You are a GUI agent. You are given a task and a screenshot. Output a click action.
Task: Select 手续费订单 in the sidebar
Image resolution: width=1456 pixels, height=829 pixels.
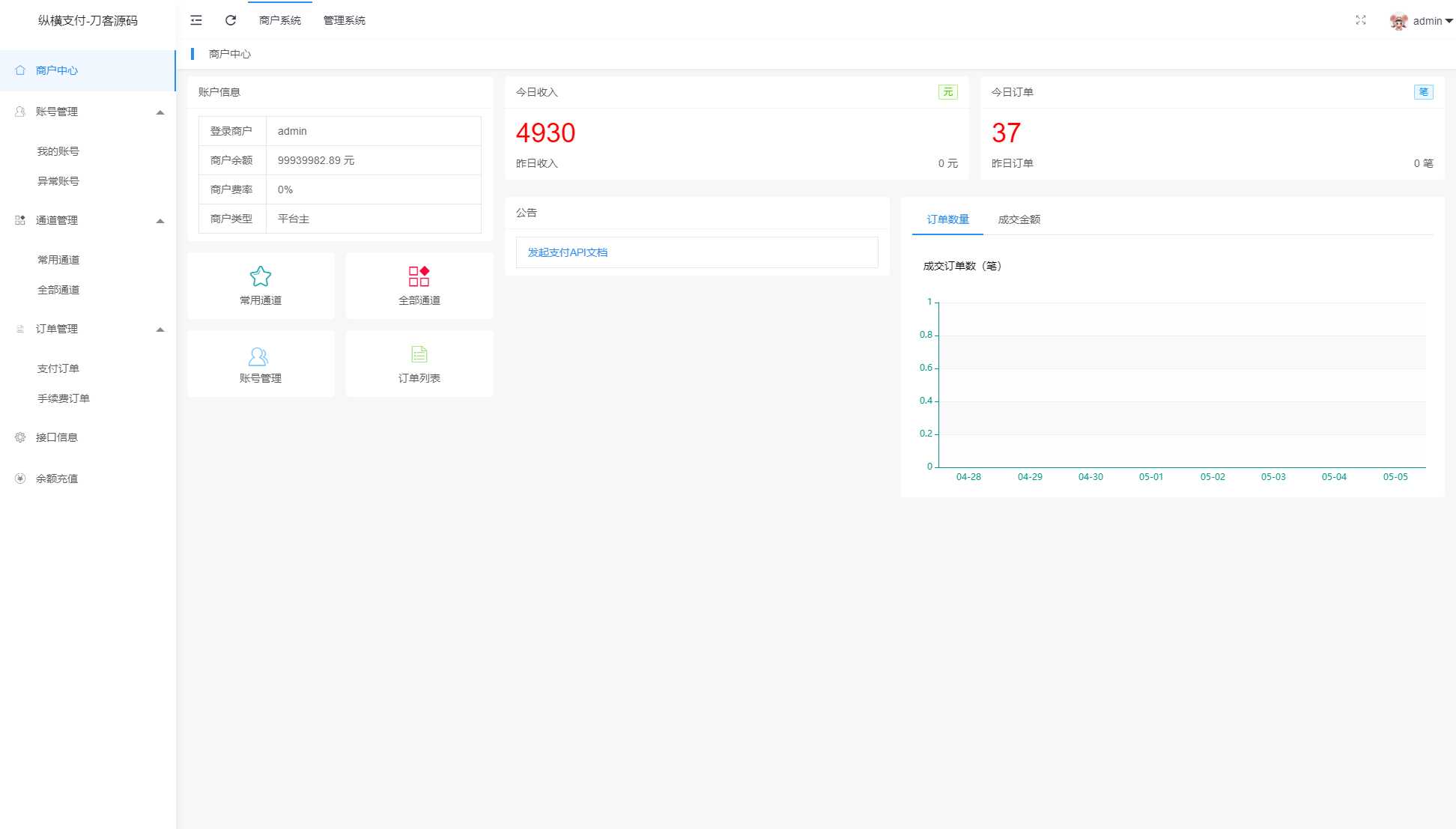click(64, 398)
